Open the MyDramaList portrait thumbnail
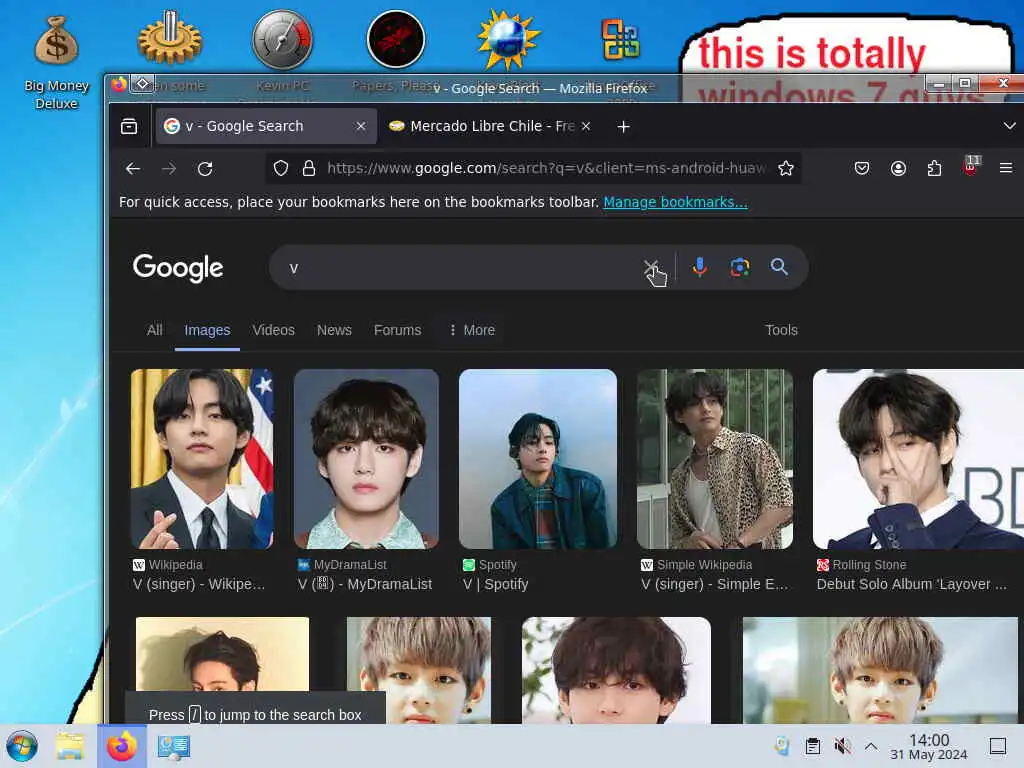Screen dimensions: 1024x768 coord(366,459)
